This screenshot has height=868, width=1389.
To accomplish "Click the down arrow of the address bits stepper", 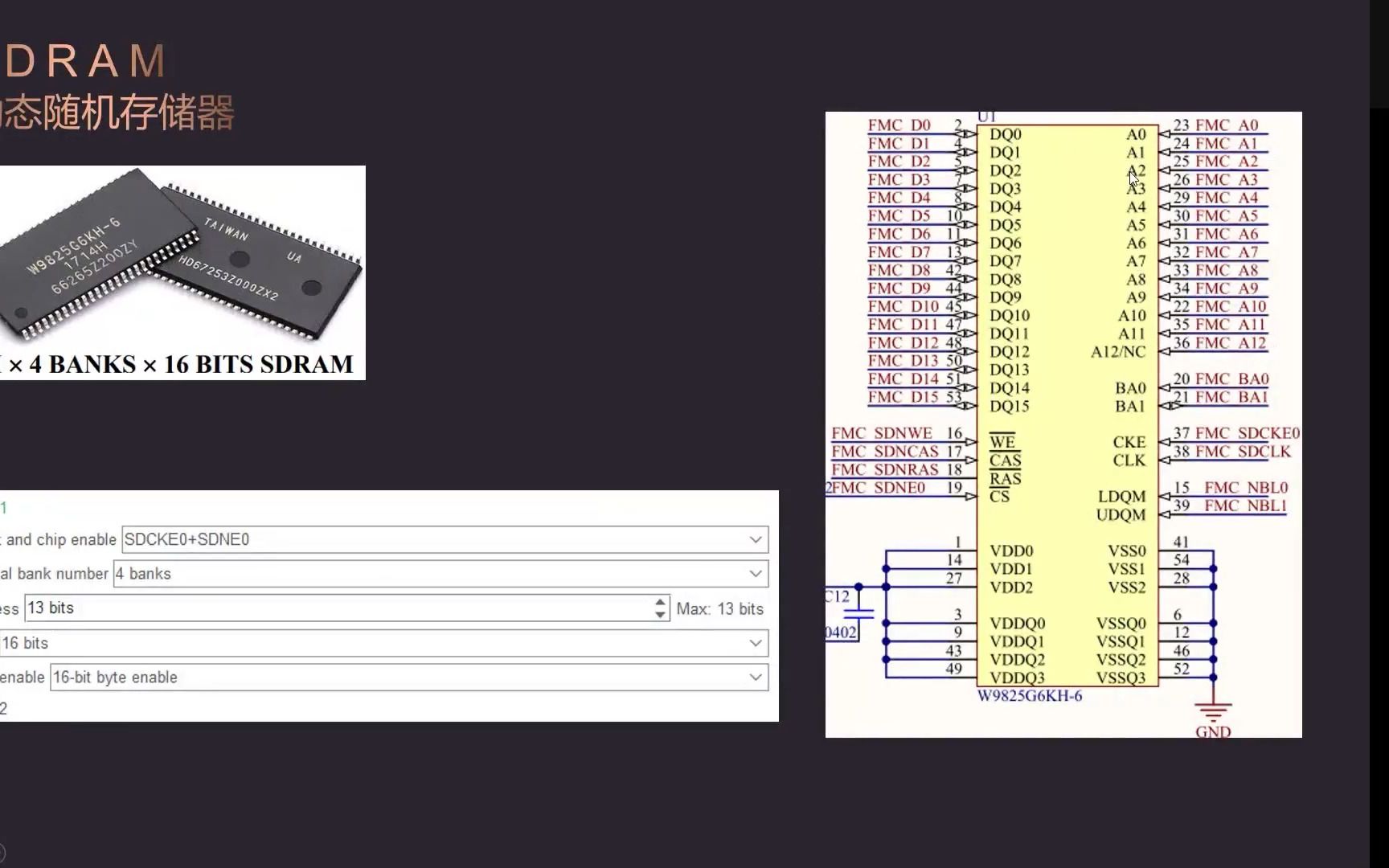I will [x=660, y=615].
